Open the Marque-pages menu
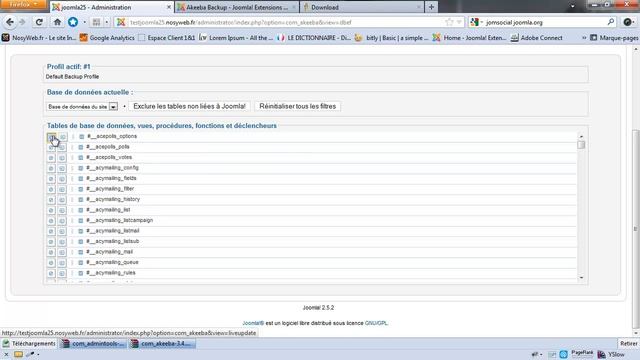This screenshot has width=640, height=360. point(615,38)
